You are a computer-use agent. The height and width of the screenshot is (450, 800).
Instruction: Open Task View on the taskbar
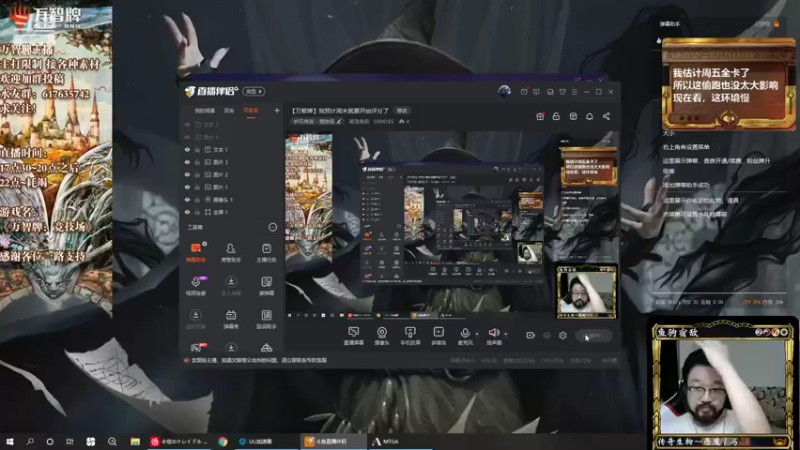click(x=70, y=441)
